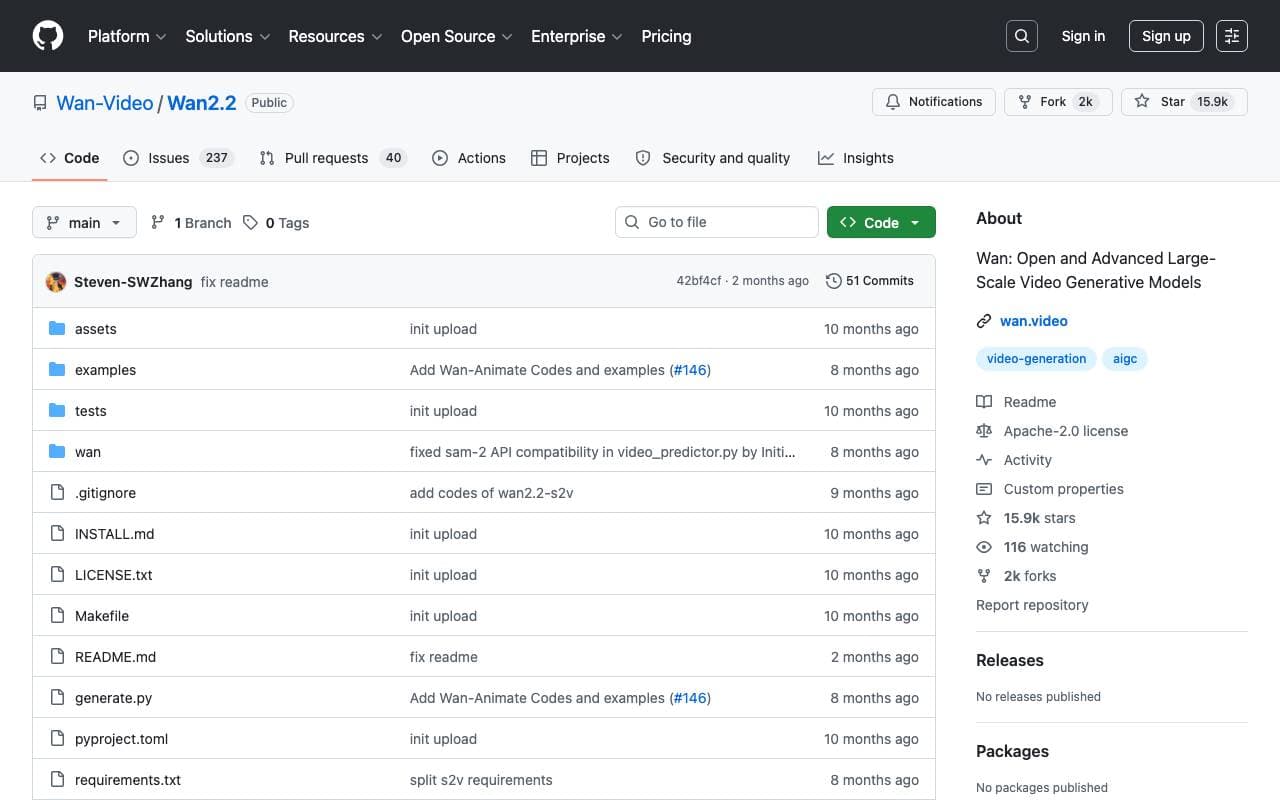Screen dimensions: 1280x800
Task: Open the Wan-Video organization link
Action: (x=105, y=103)
